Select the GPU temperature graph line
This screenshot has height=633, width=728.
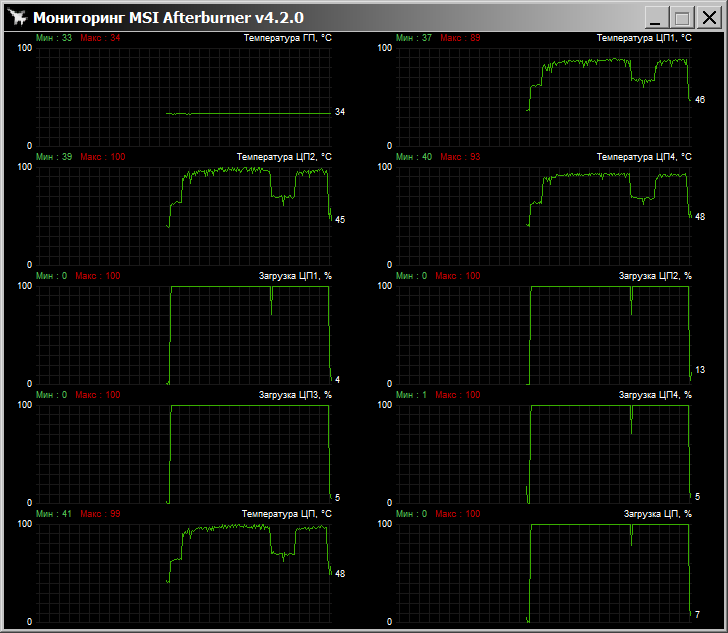tap(250, 113)
